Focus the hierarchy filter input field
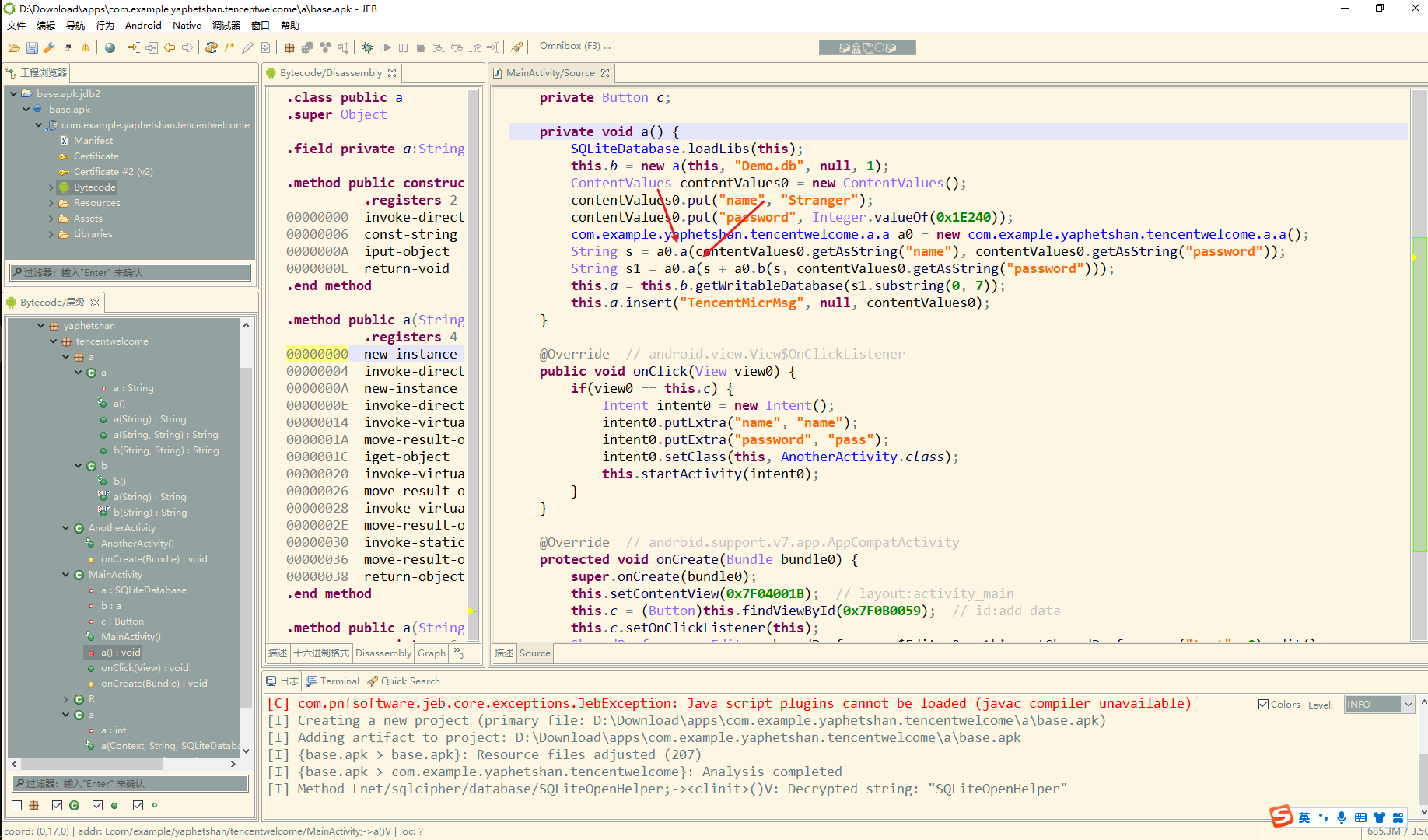The width and height of the screenshot is (1428, 840). (130, 784)
